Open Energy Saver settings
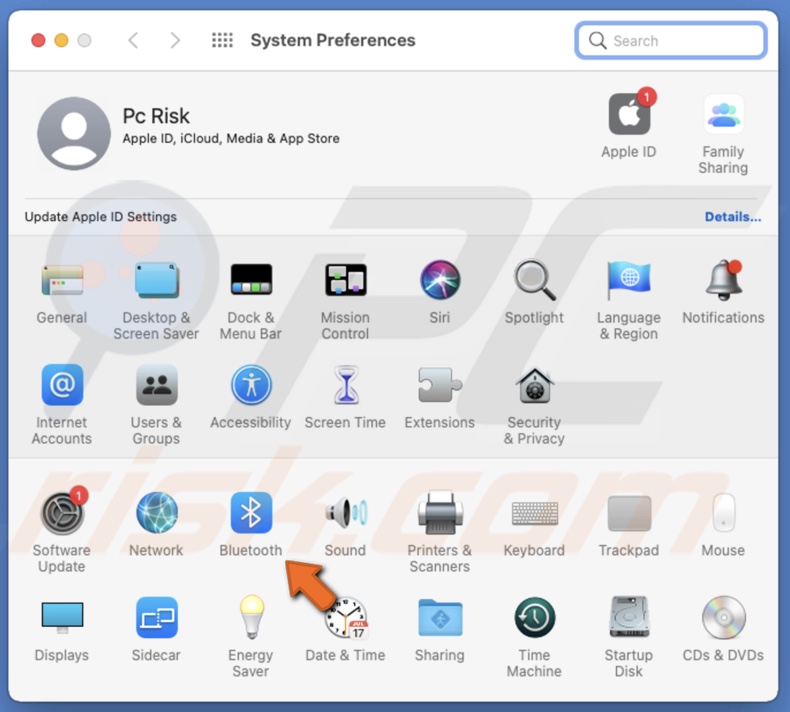 tap(251, 619)
